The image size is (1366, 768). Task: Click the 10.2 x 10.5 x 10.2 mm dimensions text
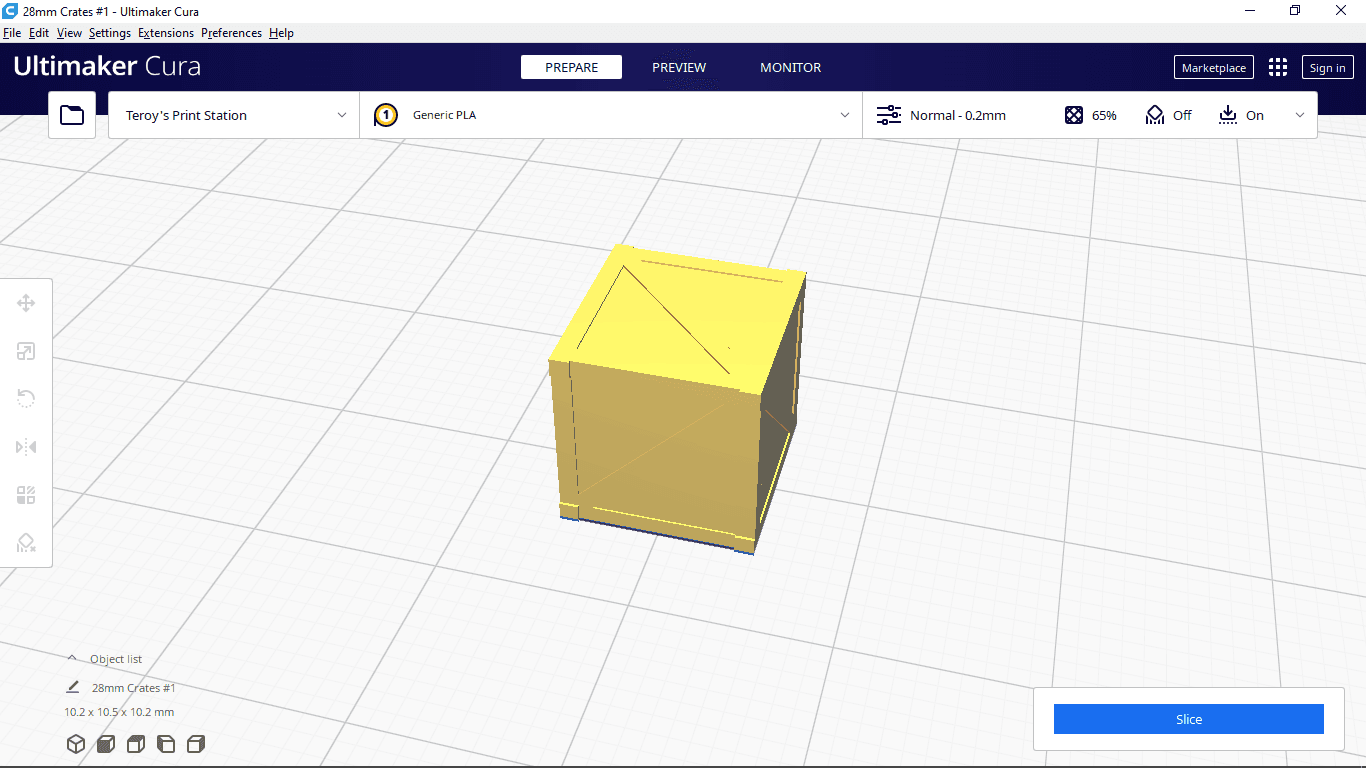(119, 712)
